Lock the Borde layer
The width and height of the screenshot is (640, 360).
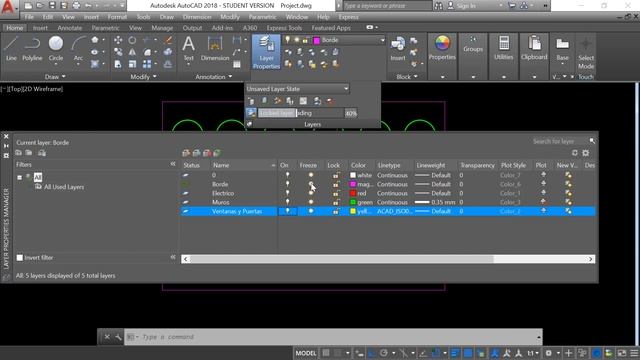pyautogui.click(x=336, y=184)
